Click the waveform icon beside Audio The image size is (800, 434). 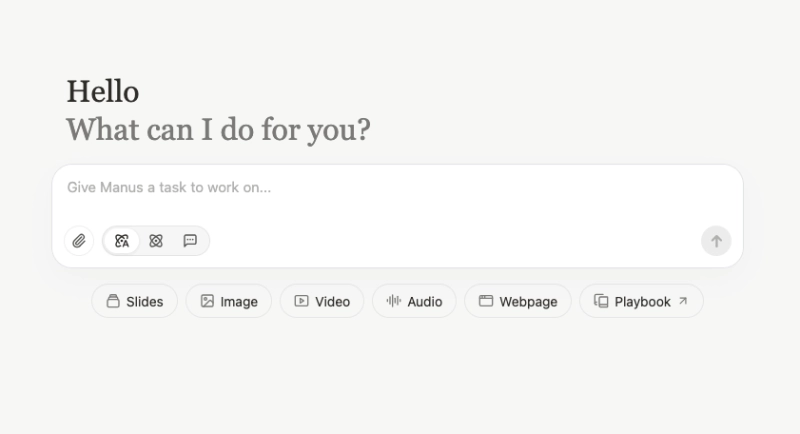[x=393, y=301]
